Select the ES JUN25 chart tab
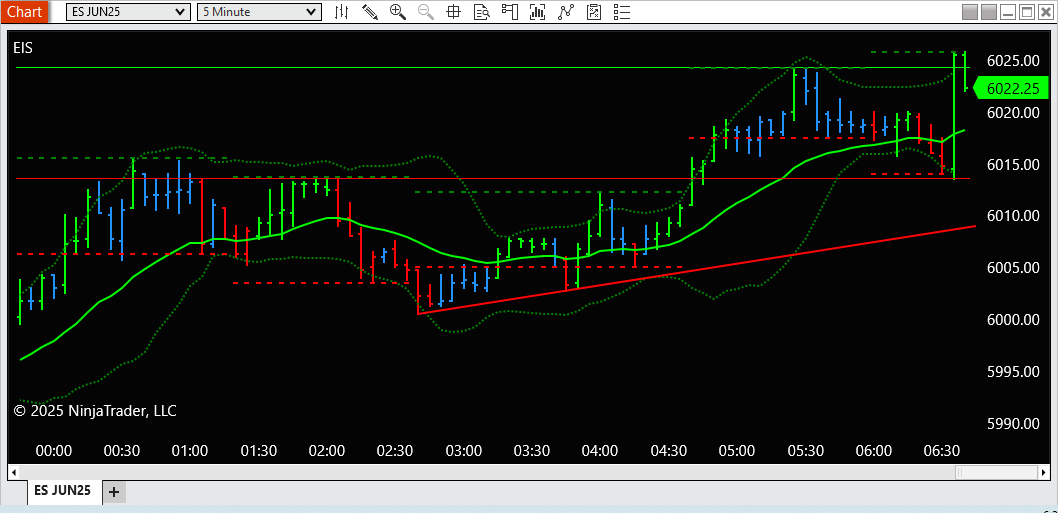The image size is (1058, 513). tap(64, 491)
